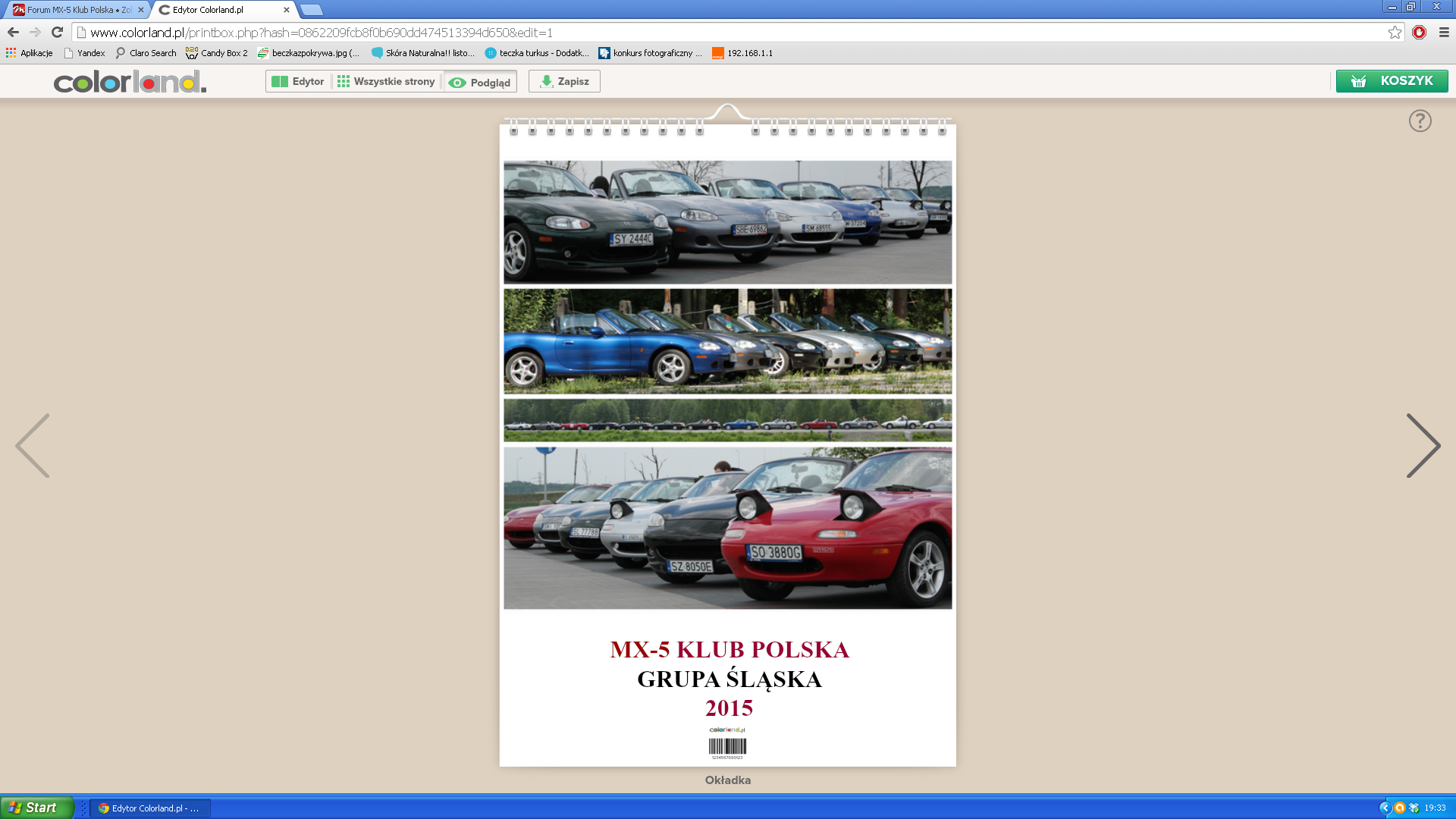Show Wszystkie strony view
Screen dimensions: 1456x819
(387, 81)
